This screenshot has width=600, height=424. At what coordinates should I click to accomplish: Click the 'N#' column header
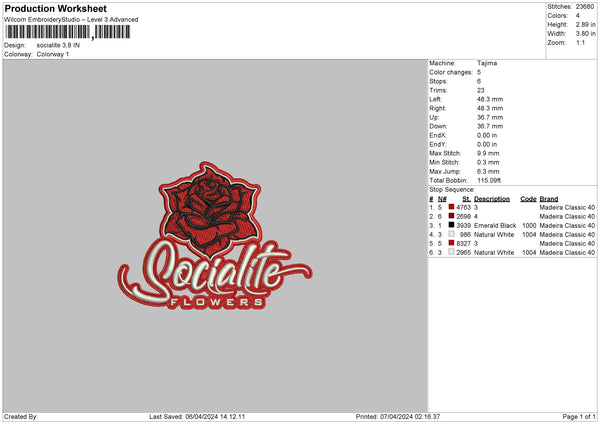442,199
